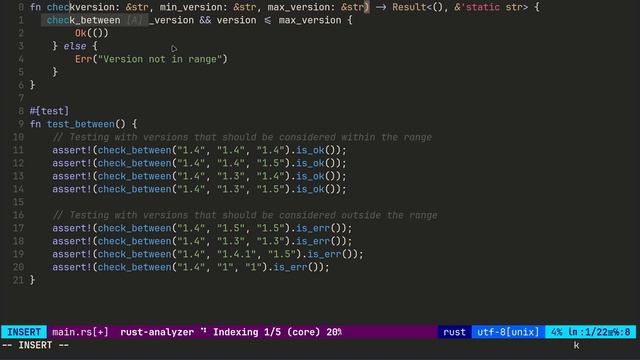This screenshot has height=360, width=640.
Task: Click line number 21 in the gutter
Action: click(x=18, y=280)
